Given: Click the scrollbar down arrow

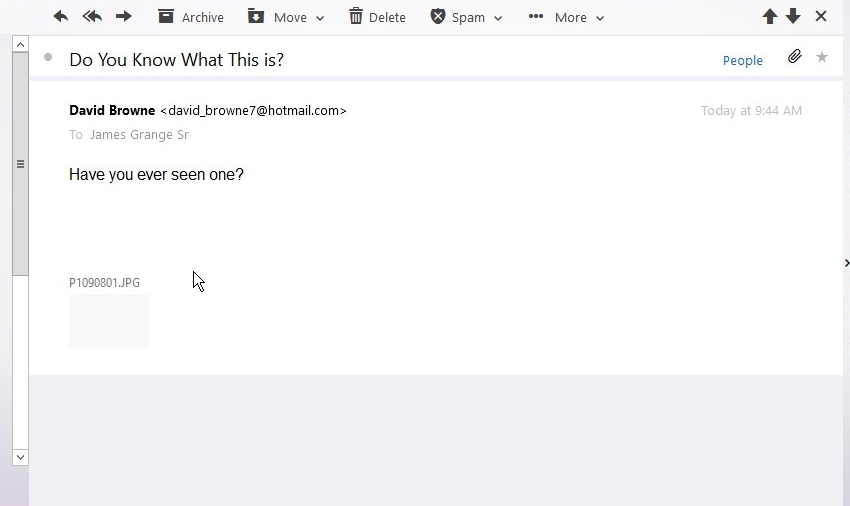Looking at the screenshot, I should click(x=21, y=457).
